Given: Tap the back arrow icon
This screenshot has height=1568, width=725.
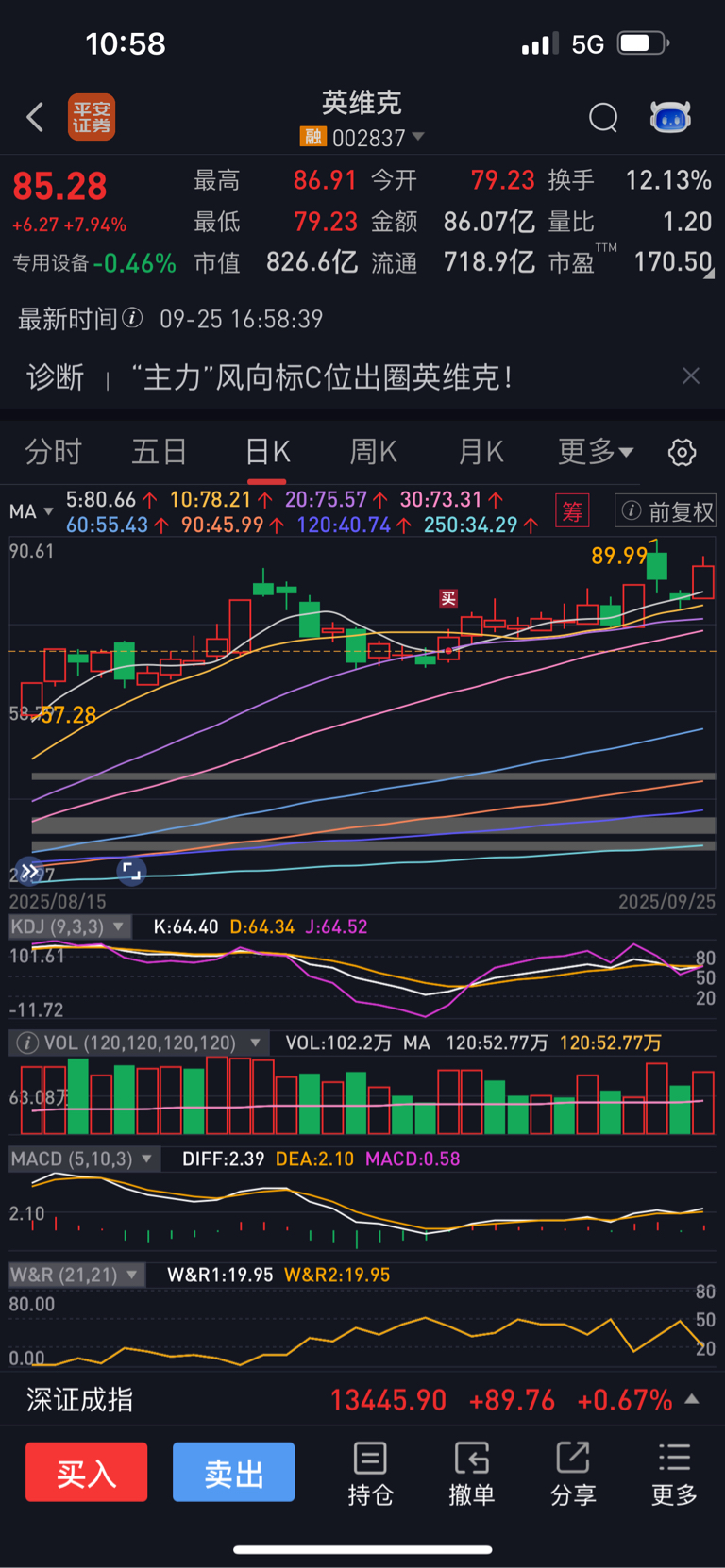Looking at the screenshot, I should click(x=35, y=117).
